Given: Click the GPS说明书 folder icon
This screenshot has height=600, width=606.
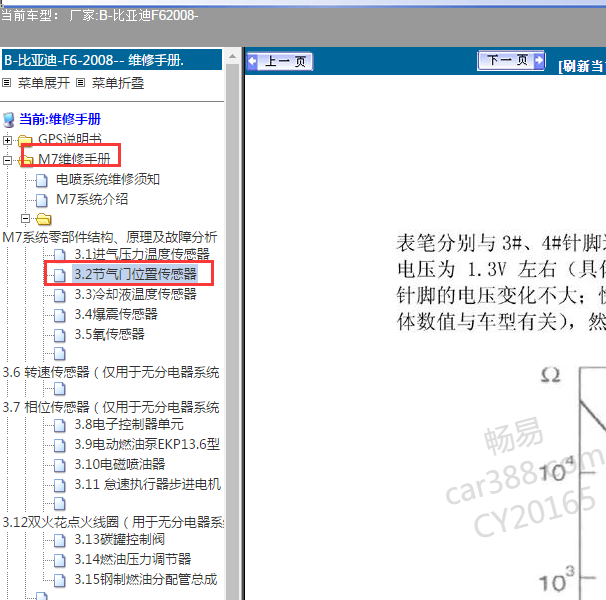Looking at the screenshot, I should click(x=25, y=140).
